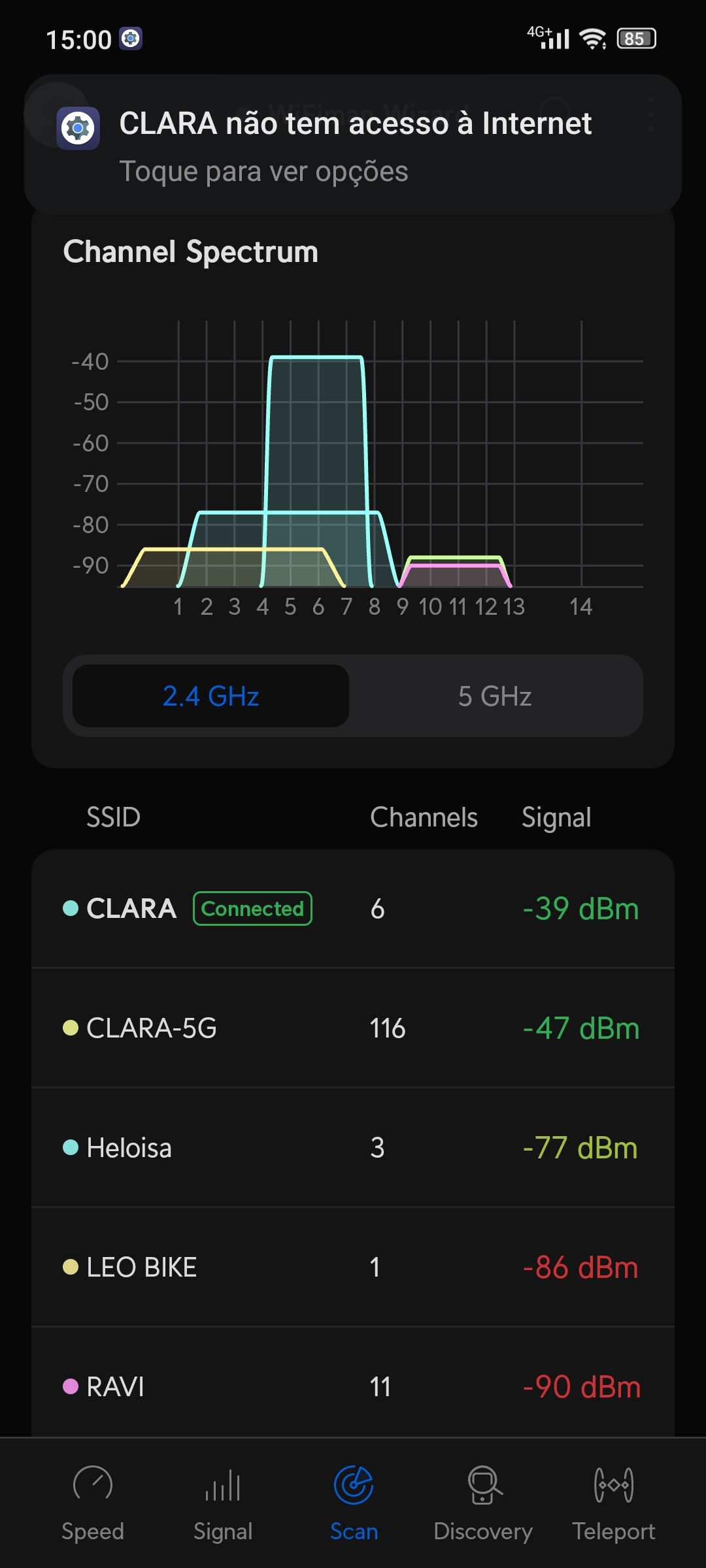706x1568 pixels.
Task: Open the Signal bars tab icon
Action: pyautogui.click(x=223, y=1484)
